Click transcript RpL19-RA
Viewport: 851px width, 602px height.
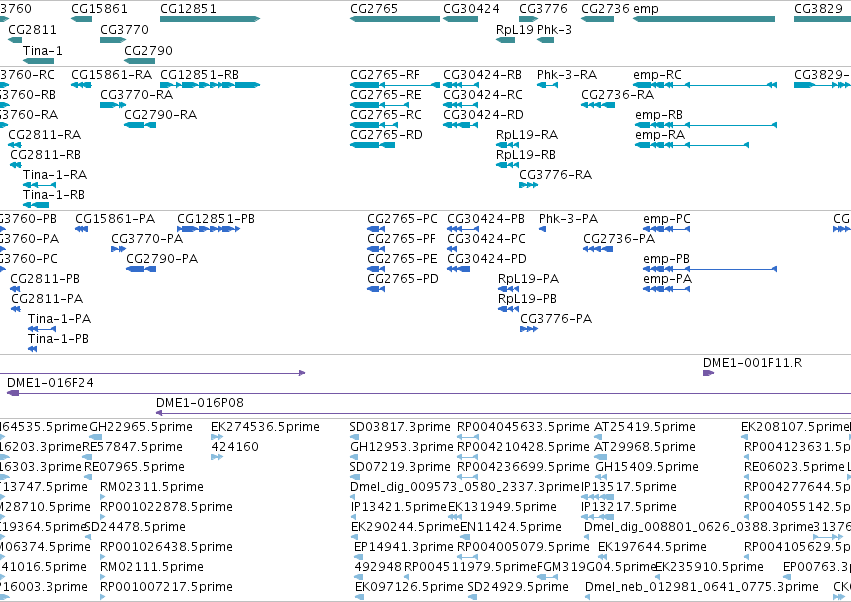click(x=526, y=135)
